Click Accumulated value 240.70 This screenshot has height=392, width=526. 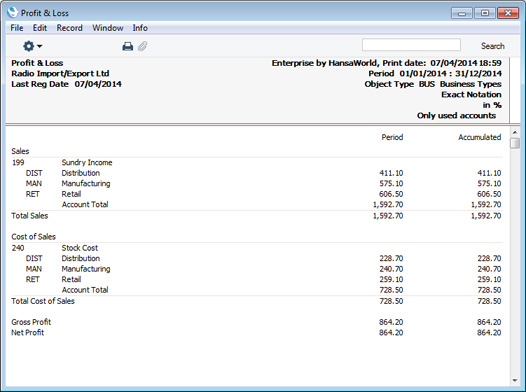pos(489,269)
